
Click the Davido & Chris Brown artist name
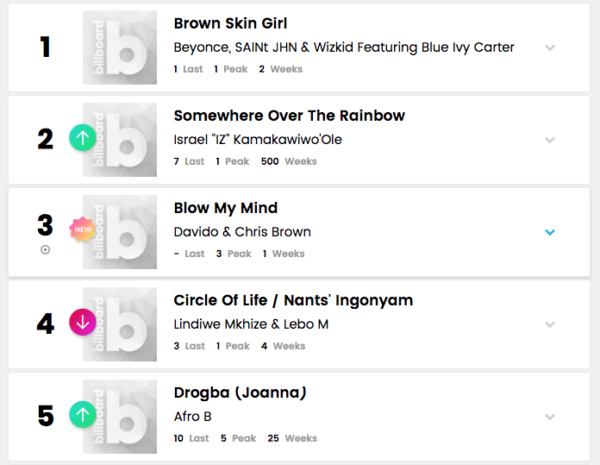tap(242, 231)
